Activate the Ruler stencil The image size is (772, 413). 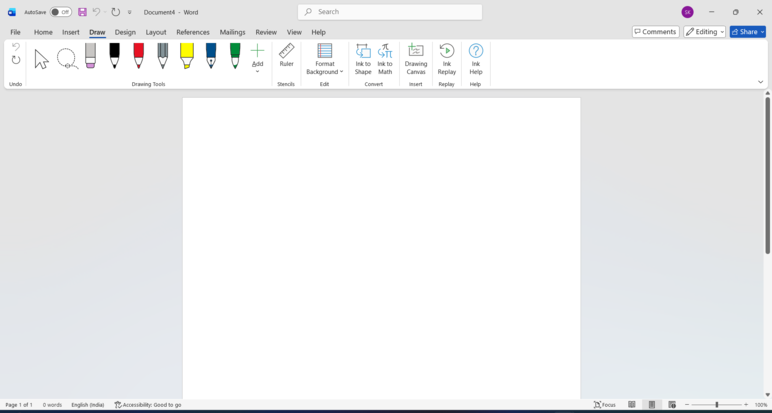pyautogui.click(x=287, y=55)
